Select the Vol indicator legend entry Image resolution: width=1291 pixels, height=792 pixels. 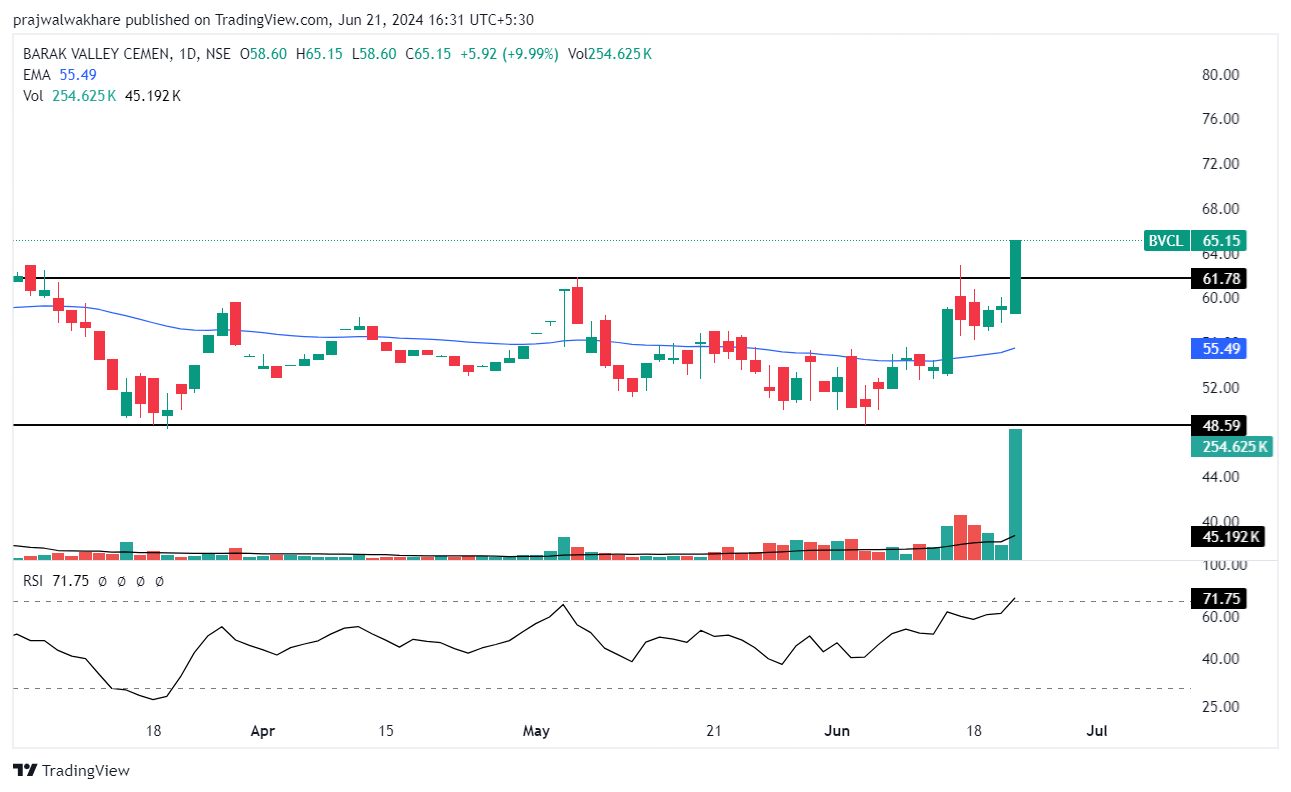click(34, 96)
